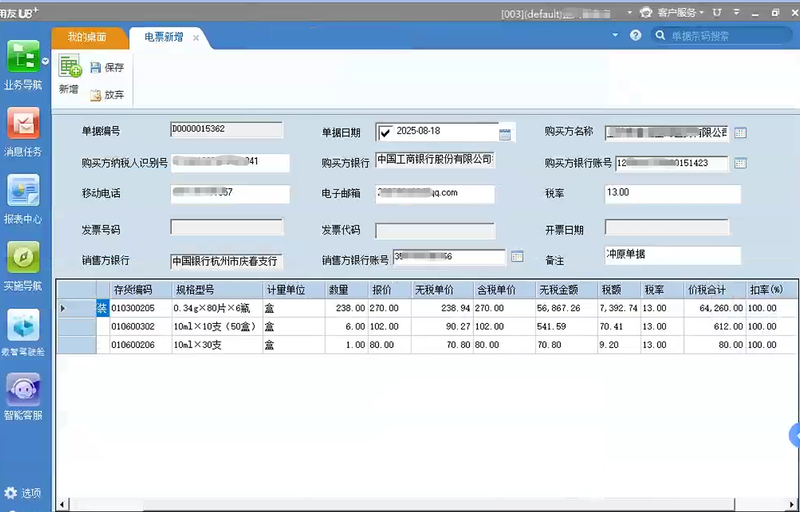The image size is (800, 512).
Task: Click the 销售方银行 field
Action: tap(227, 262)
